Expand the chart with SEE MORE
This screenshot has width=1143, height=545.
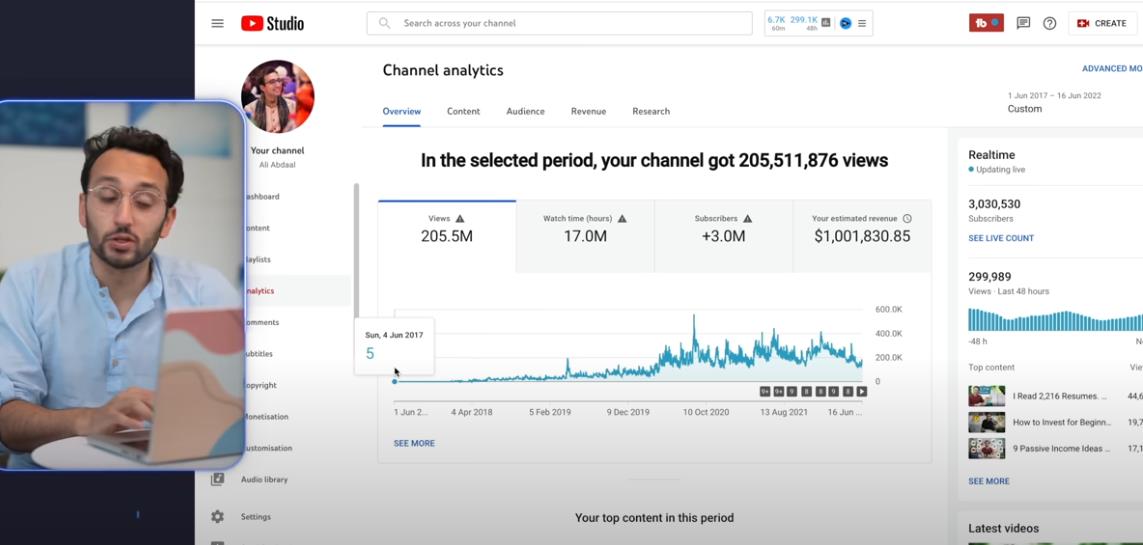(414, 443)
